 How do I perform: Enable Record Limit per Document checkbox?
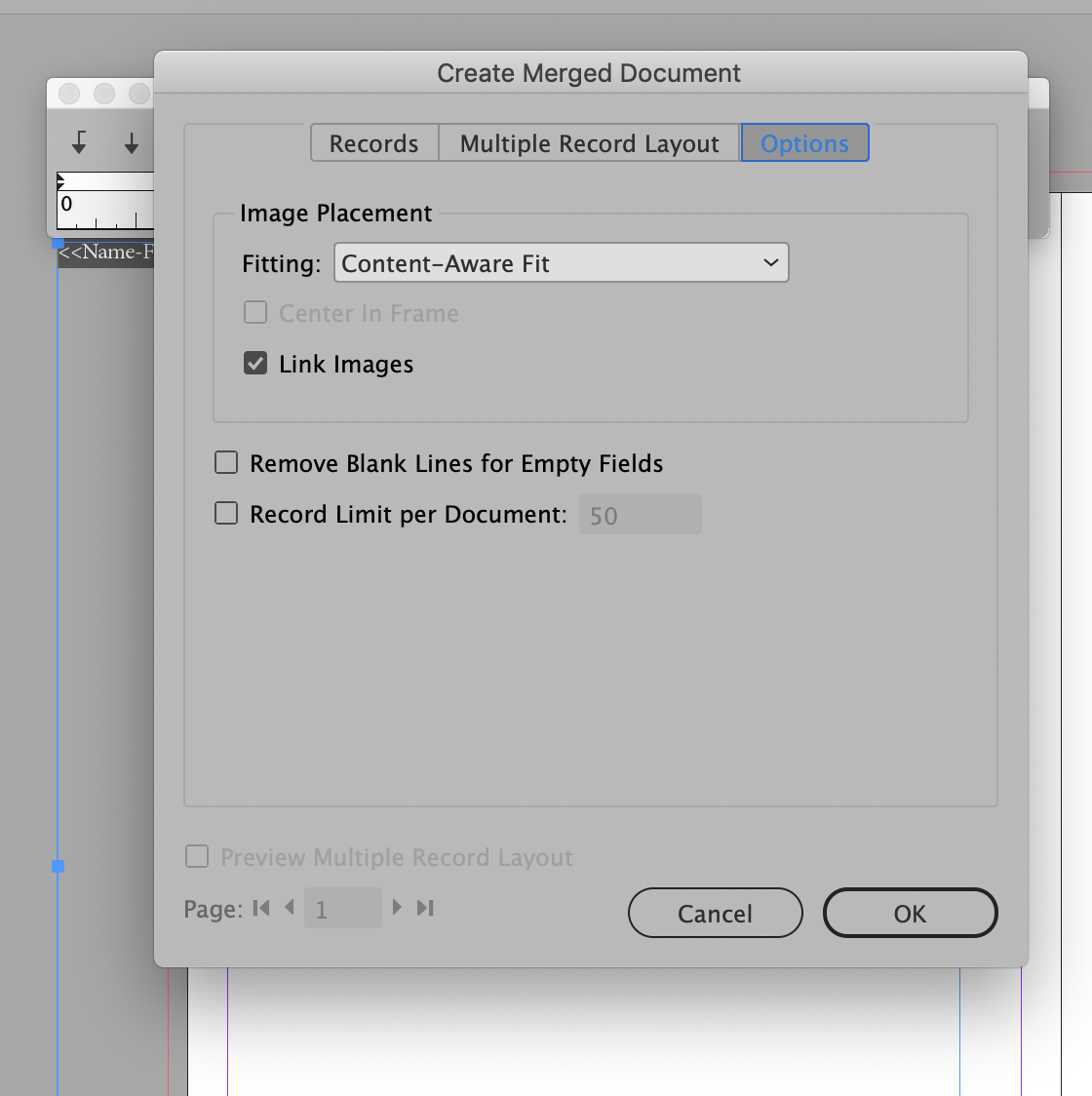226,513
